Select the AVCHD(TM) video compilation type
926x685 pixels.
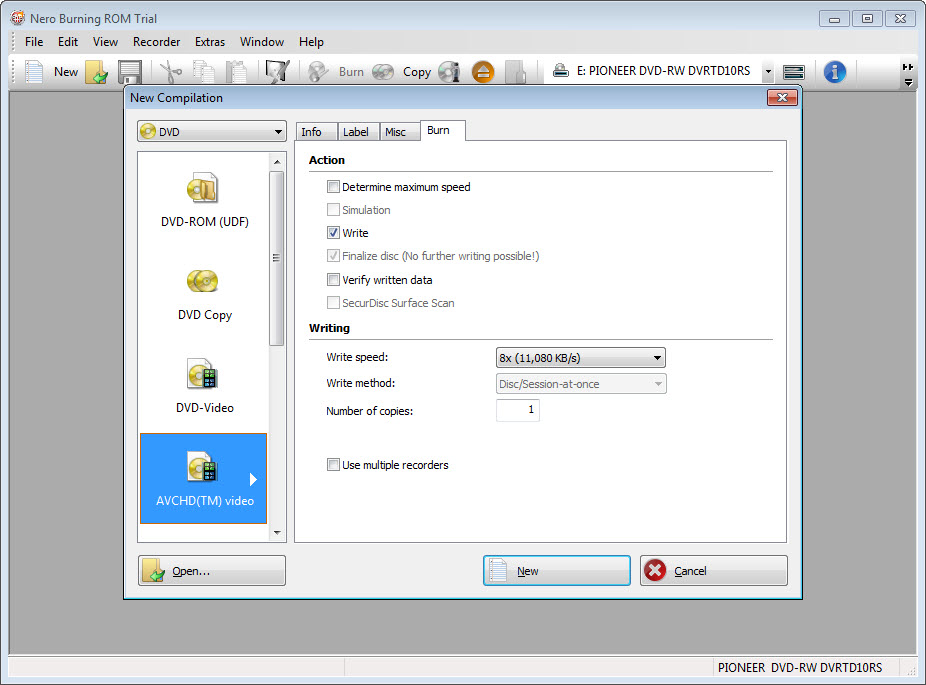coord(203,478)
